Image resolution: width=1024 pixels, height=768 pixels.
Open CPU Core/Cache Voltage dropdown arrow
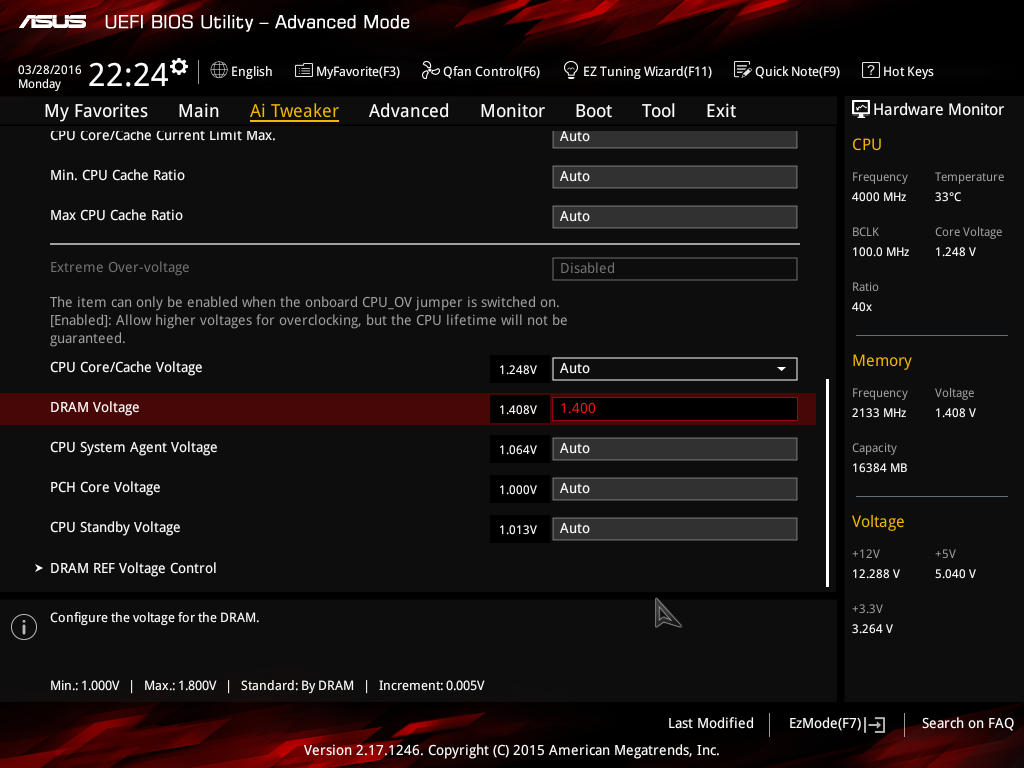pyautogui.click(x=781, y=369)
